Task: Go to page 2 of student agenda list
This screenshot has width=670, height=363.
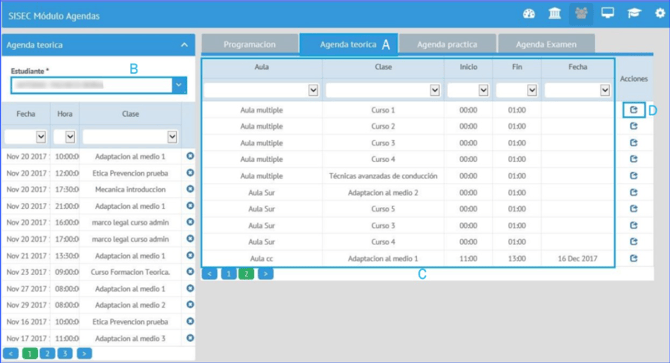Action: coord(47,354)
